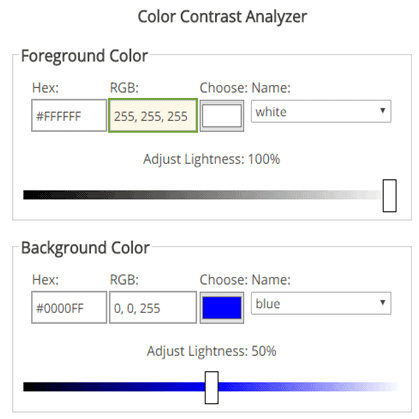419x419 pixels.
Task: Click the foreground RGB field showing 255, 255, 255
Action: click(x=153, y=116)
